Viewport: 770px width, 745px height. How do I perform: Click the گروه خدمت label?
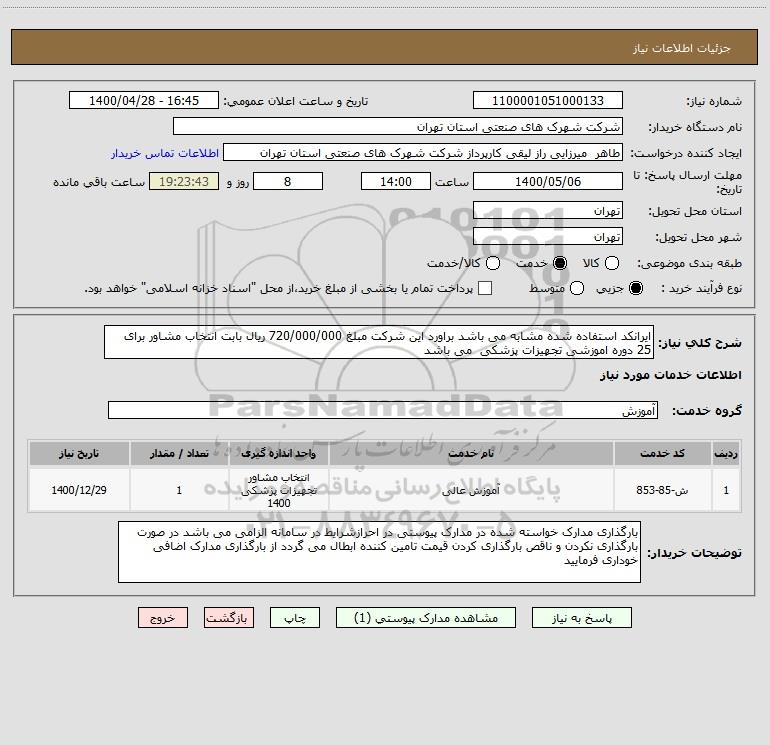tap(707, 411)
